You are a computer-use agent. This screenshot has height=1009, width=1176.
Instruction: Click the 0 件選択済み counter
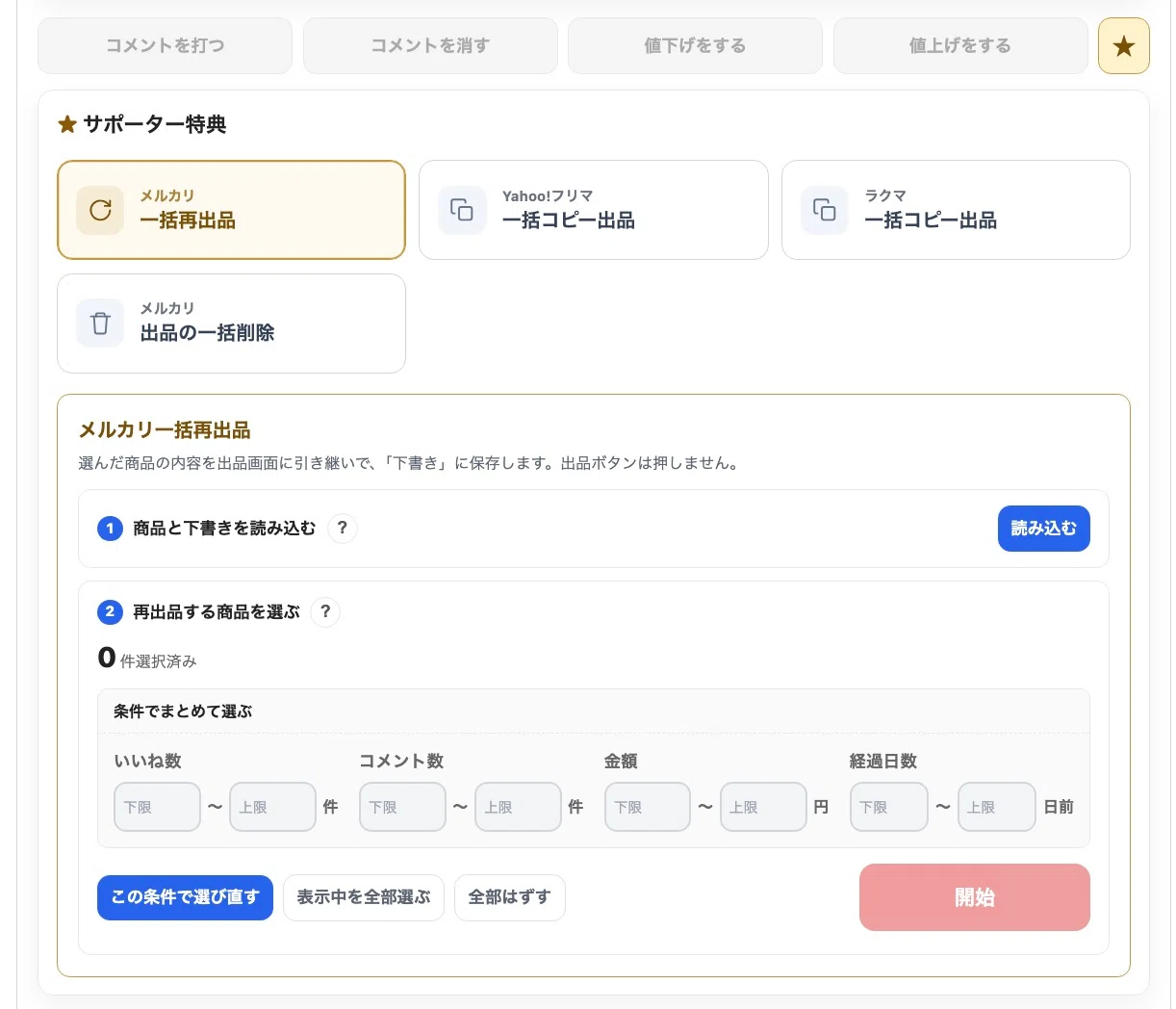pos(147,659)
